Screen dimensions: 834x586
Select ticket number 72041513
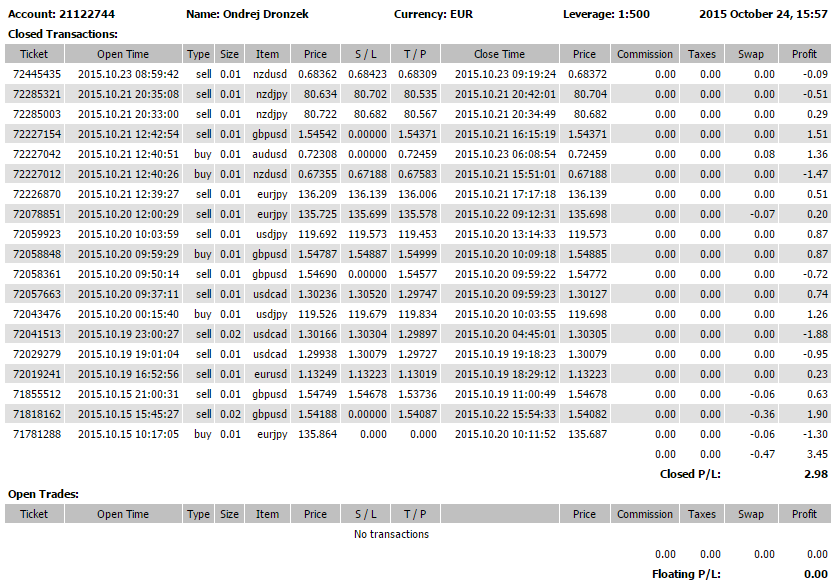pyautogui.click(x=37, y=334)
